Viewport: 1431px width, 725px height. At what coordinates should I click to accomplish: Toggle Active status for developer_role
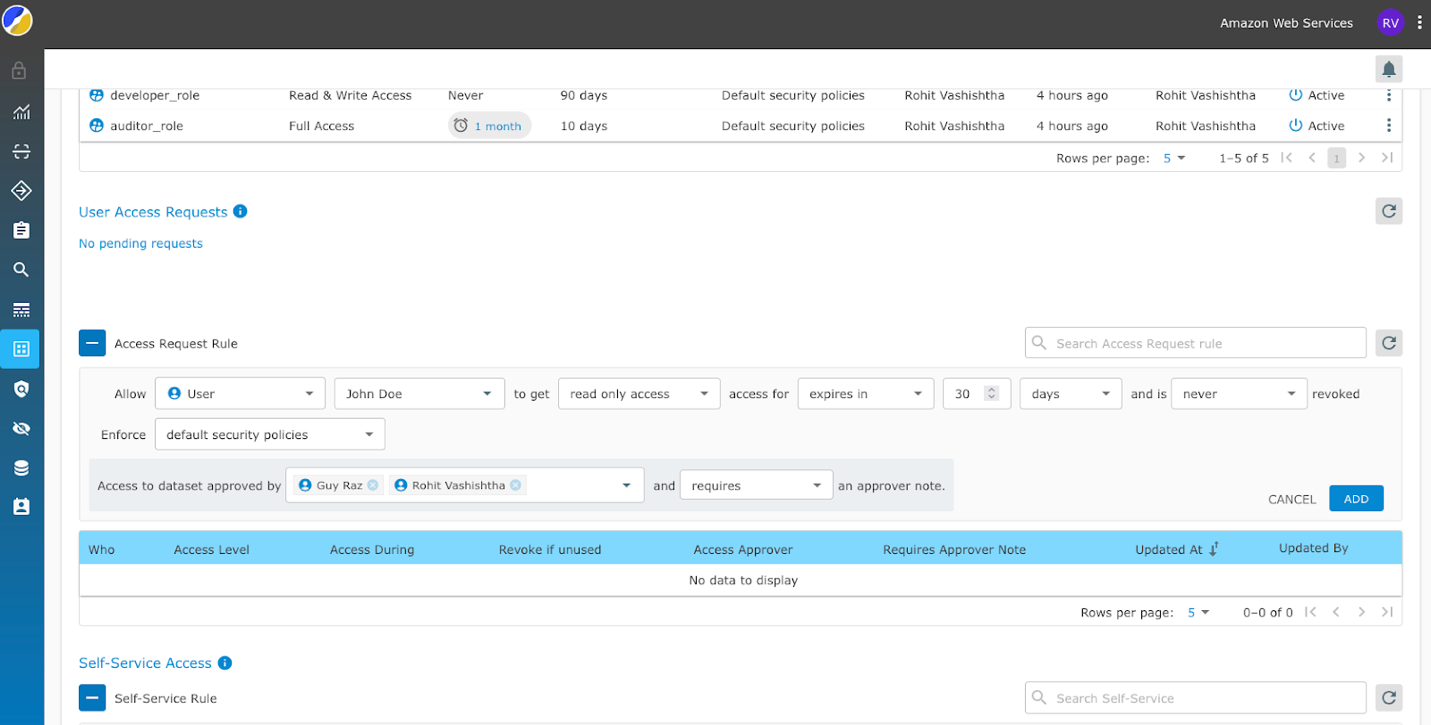click(1295, 95)
